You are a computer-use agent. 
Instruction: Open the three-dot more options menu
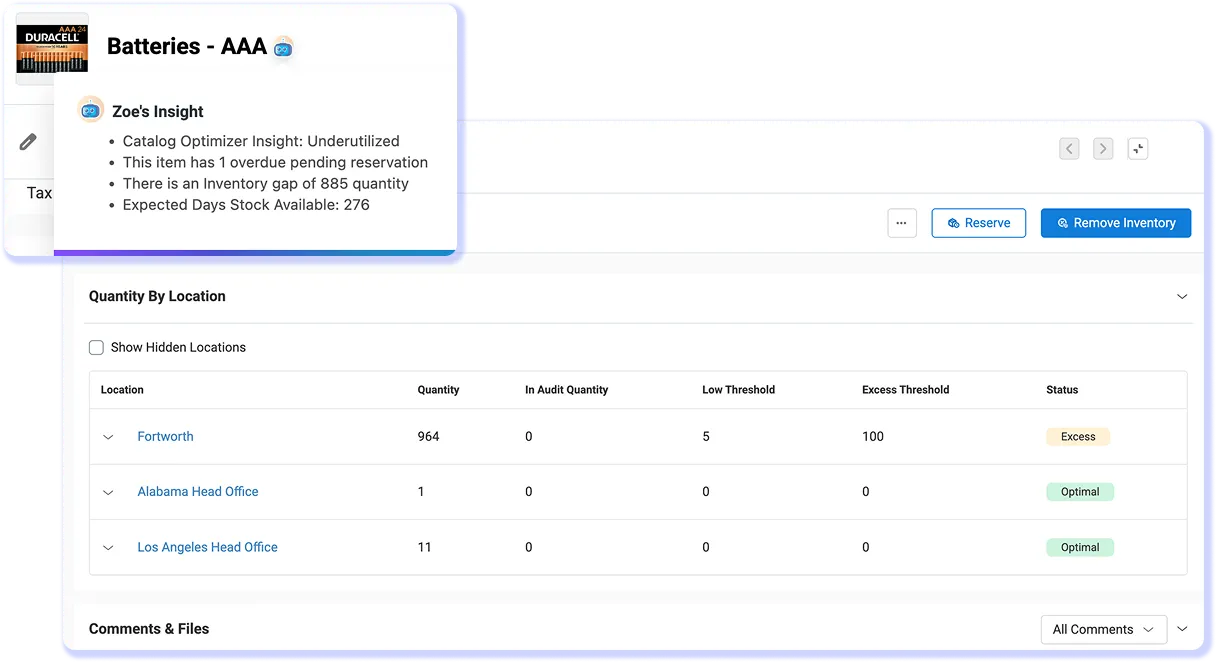point(902,223)
